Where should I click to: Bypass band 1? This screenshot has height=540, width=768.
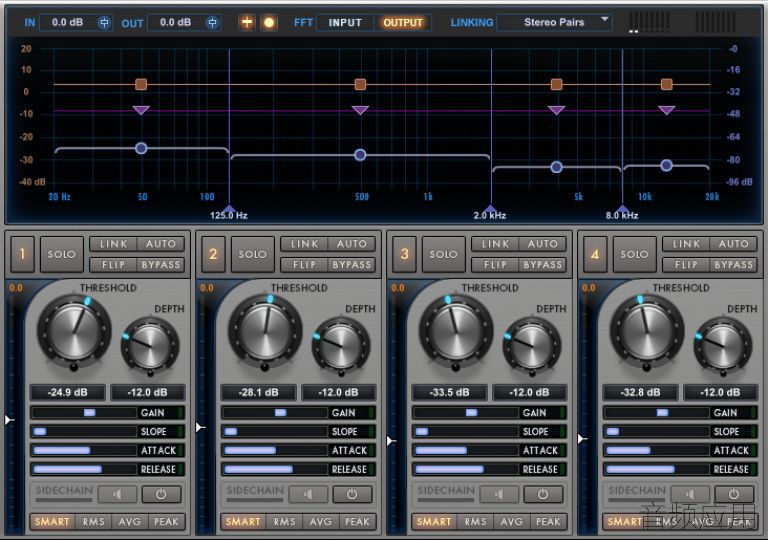(x=161, y=265)
